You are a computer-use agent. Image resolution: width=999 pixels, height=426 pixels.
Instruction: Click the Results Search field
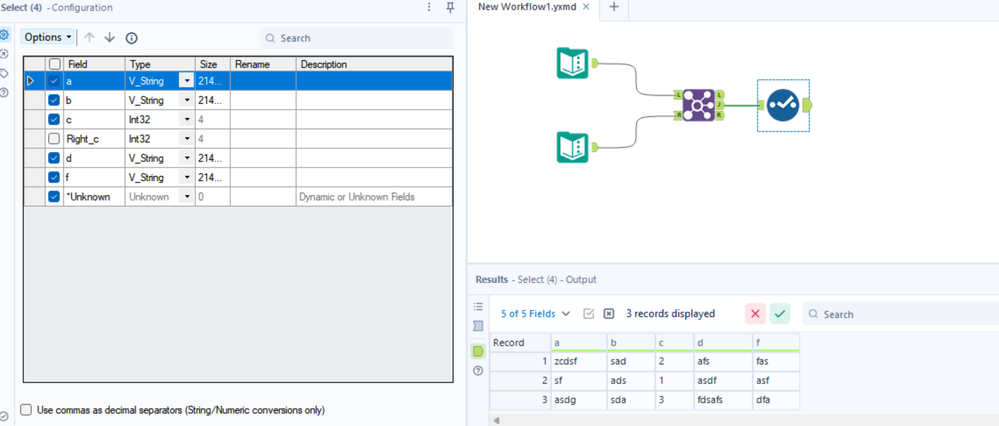[x=900, y=314]
